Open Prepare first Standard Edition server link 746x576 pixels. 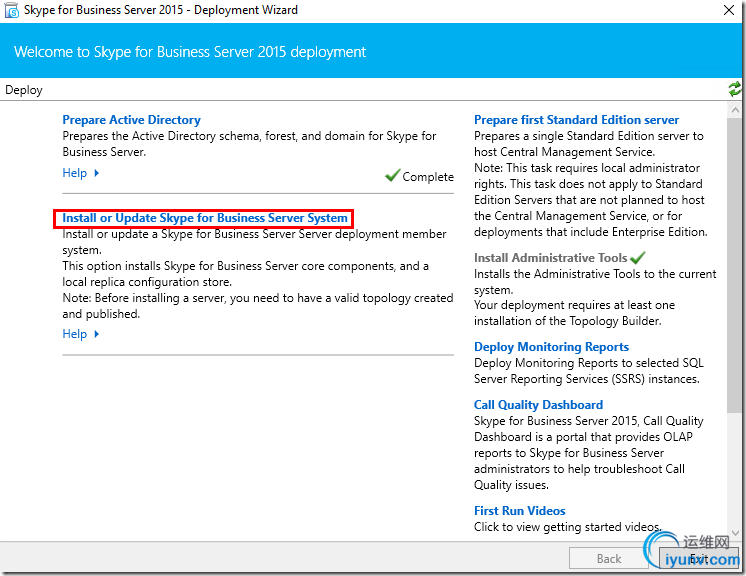coord(577,120)
